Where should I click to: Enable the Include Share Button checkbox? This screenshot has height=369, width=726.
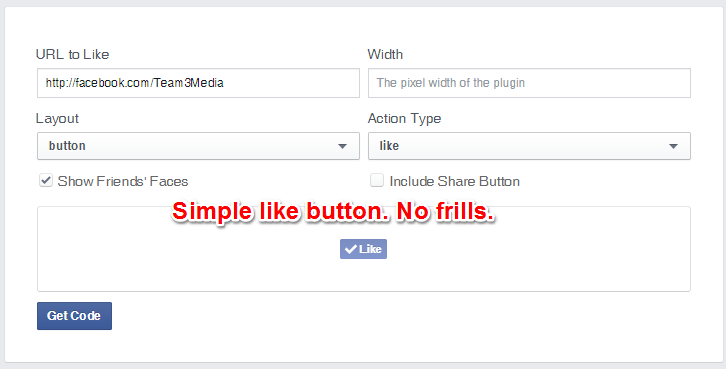click(377, 180)
